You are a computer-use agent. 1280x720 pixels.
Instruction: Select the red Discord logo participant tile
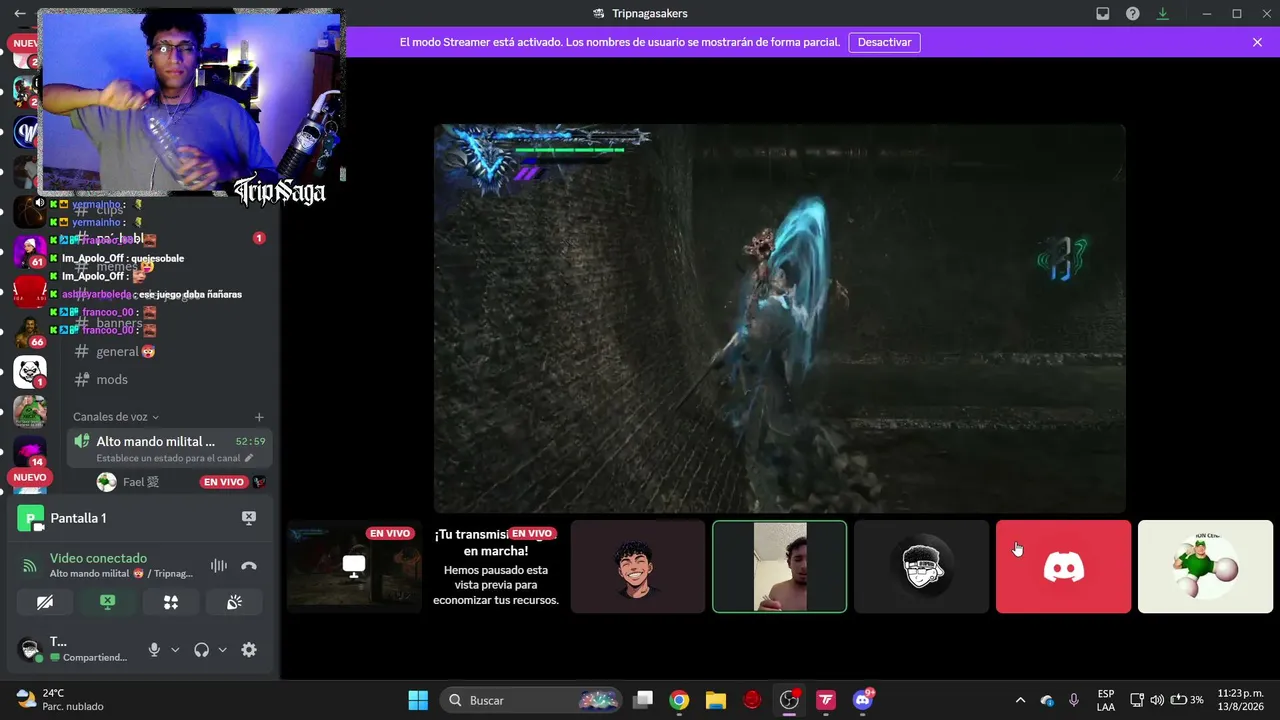pos(1064,566)
